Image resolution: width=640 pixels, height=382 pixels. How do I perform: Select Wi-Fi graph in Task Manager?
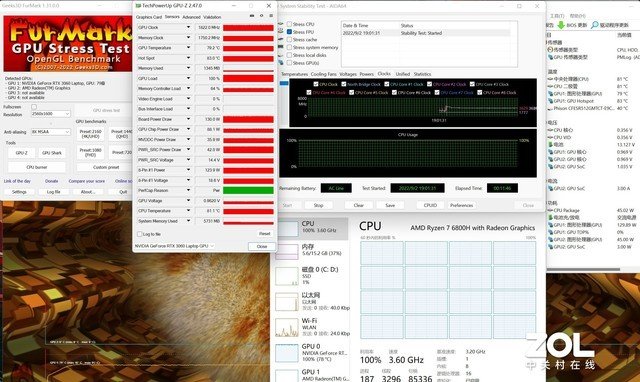tap(287, 327)
